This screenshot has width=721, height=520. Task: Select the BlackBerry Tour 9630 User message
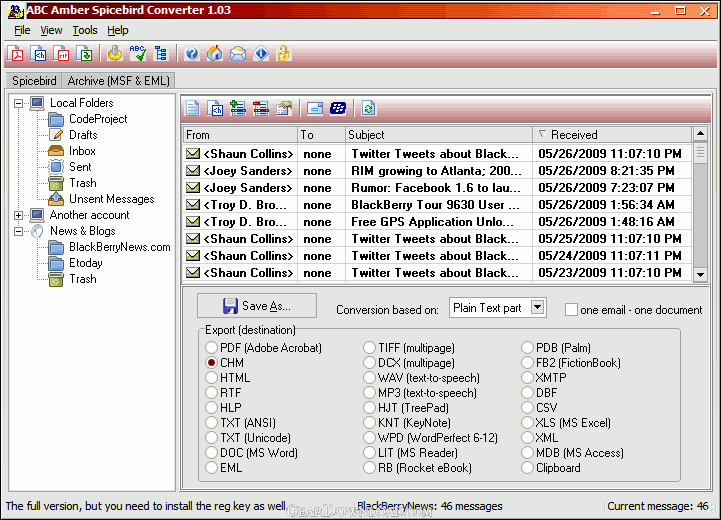(x=437, y=205)
